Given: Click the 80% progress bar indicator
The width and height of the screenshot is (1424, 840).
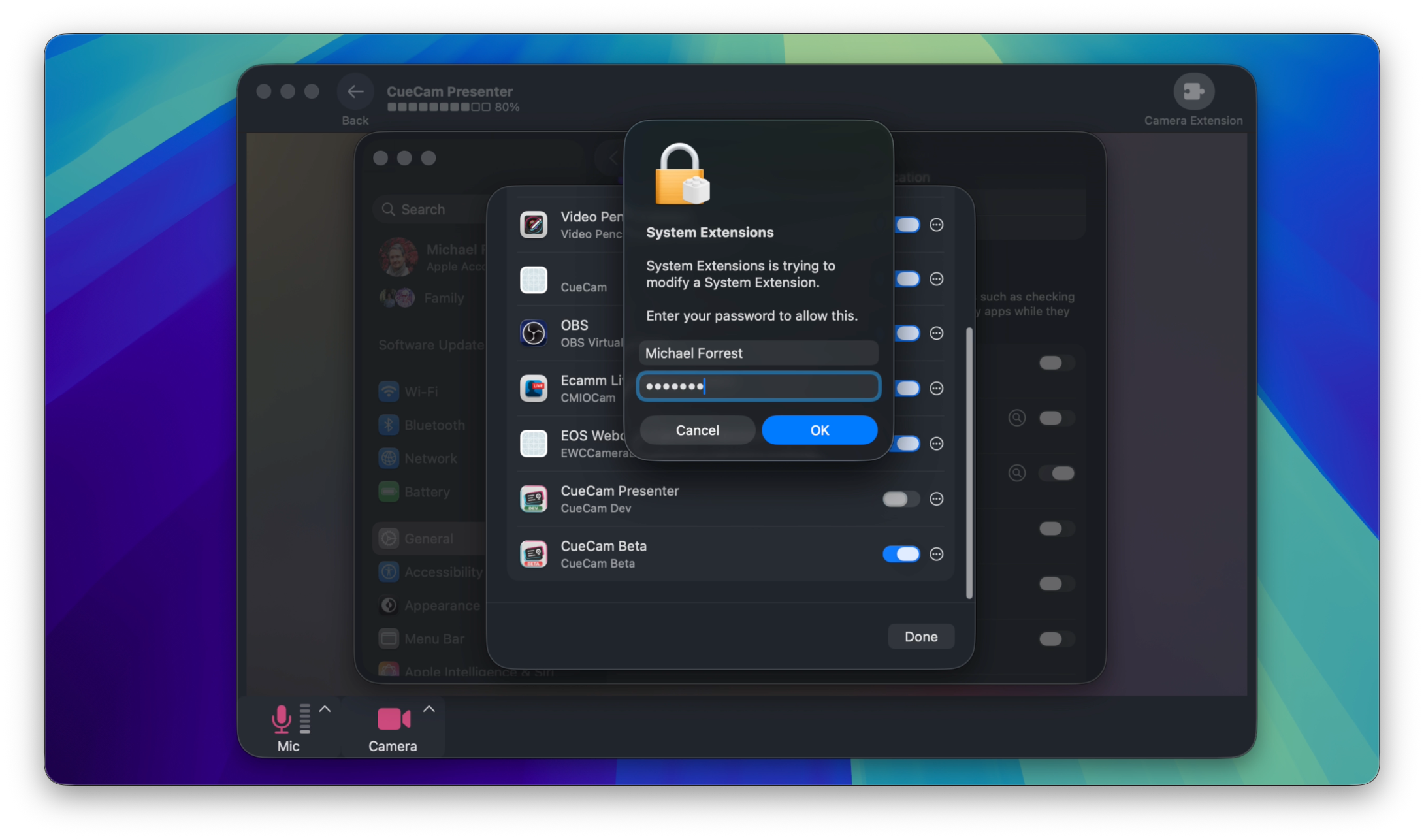Looking at the screenshot, I should 453,107.
